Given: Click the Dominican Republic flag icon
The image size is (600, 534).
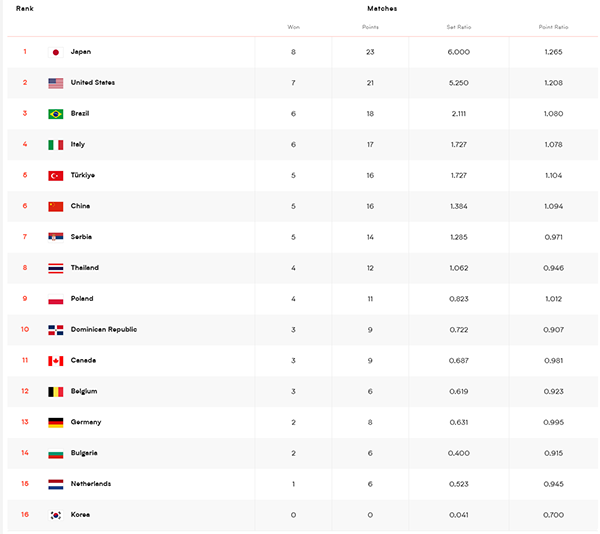Looking at the screenshot, I should (55, 330).
